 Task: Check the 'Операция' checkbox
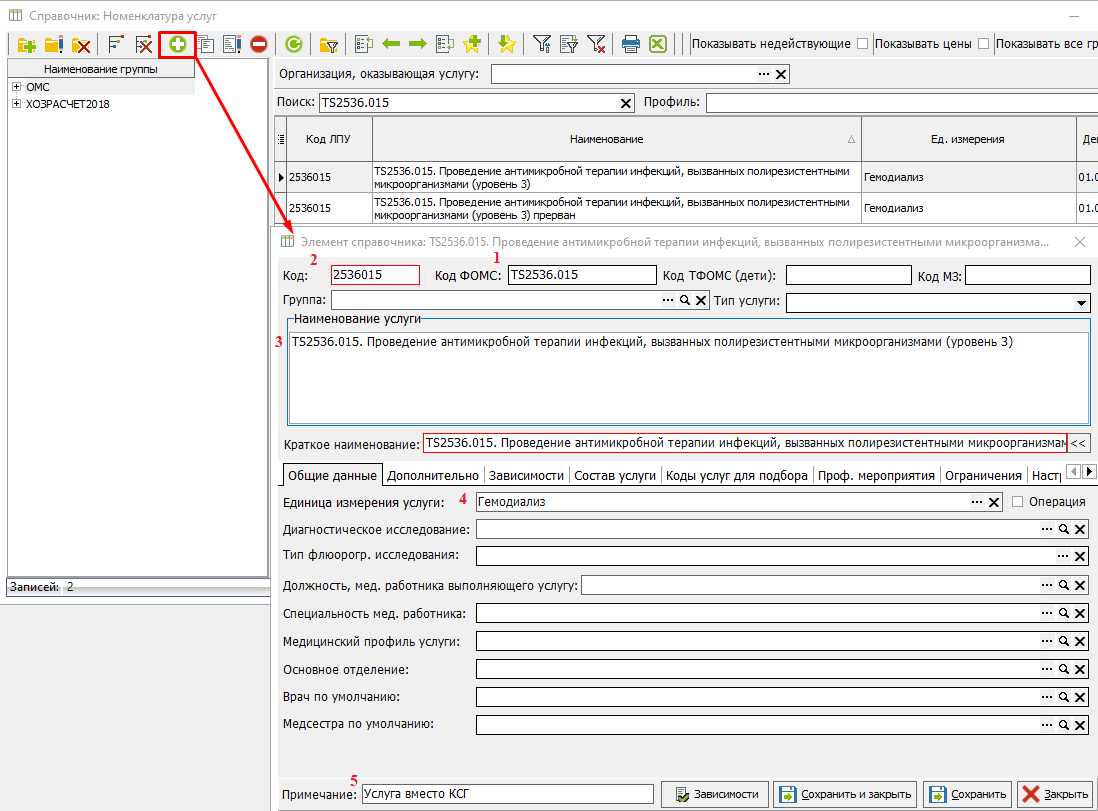tap(1018, 502)
